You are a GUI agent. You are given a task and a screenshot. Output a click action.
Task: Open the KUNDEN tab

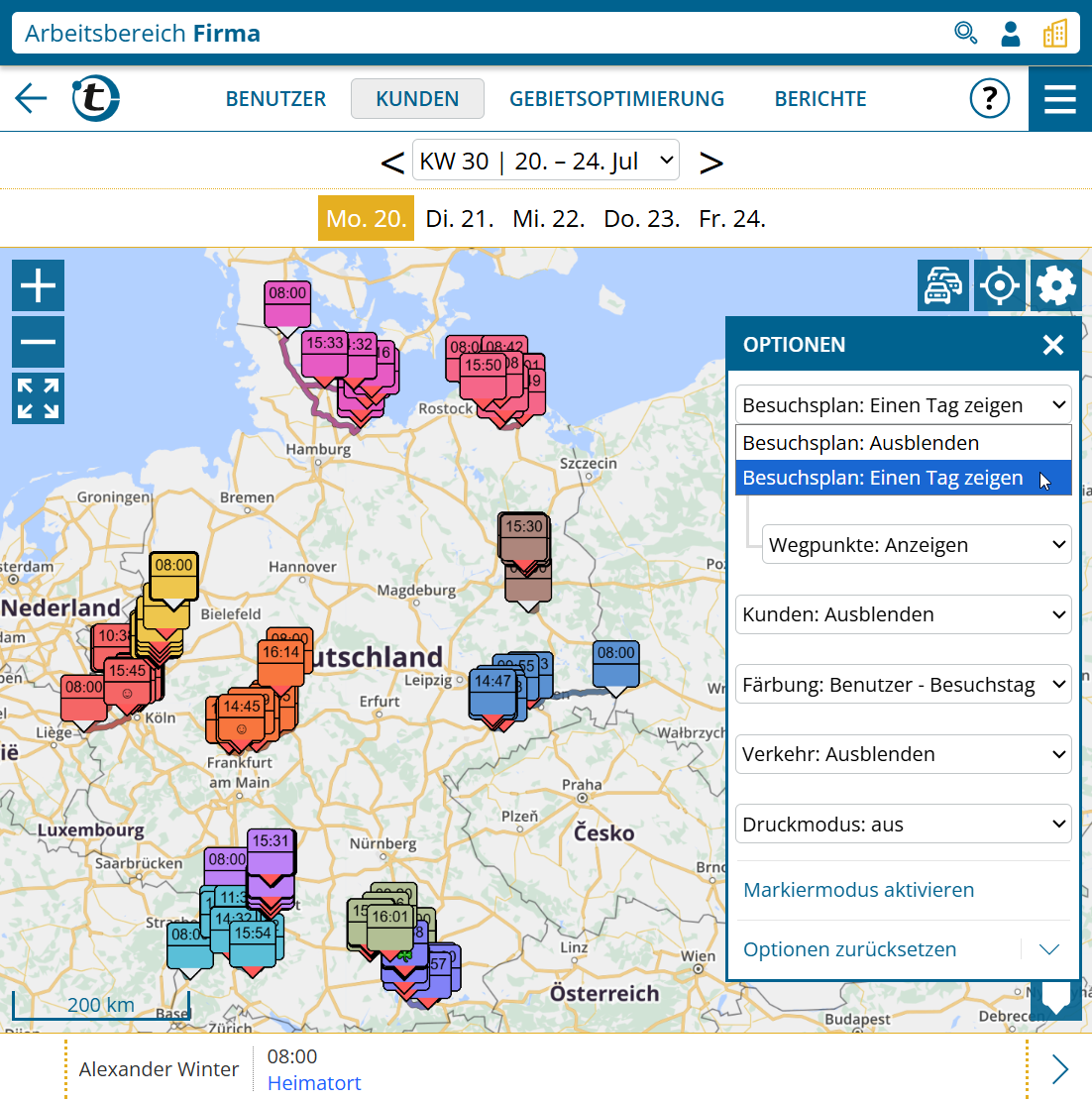pos(417,98)
